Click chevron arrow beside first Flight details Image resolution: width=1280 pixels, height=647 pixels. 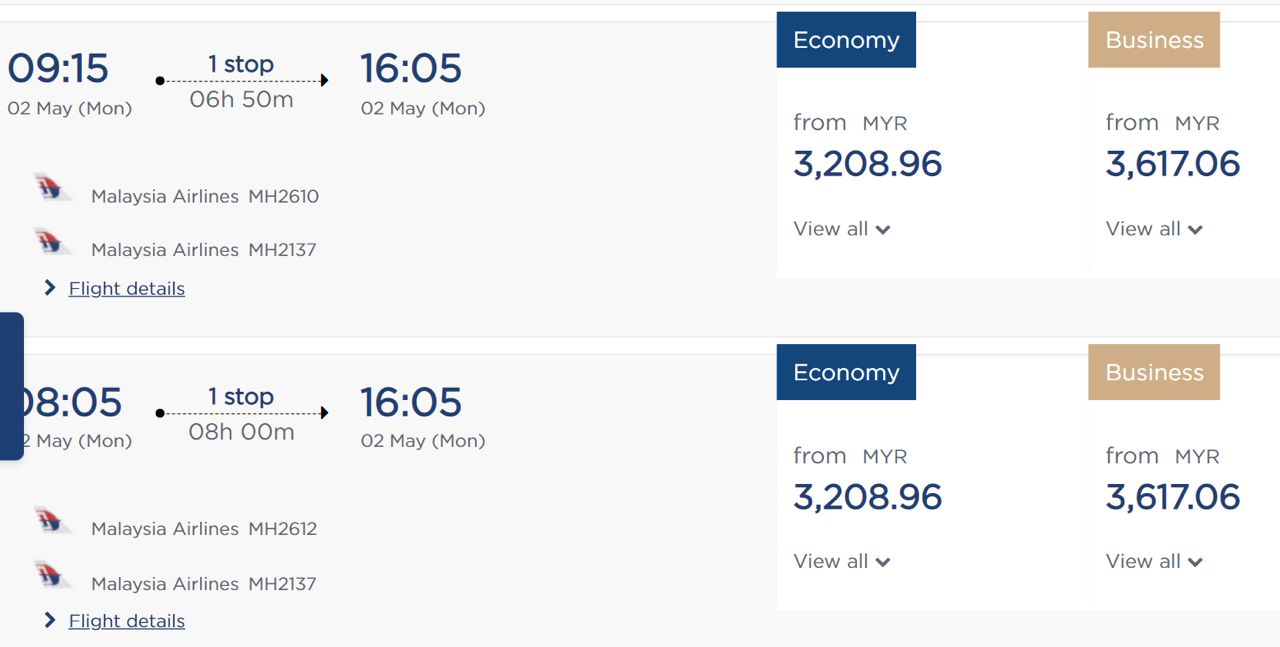click(x=50, y=288)
